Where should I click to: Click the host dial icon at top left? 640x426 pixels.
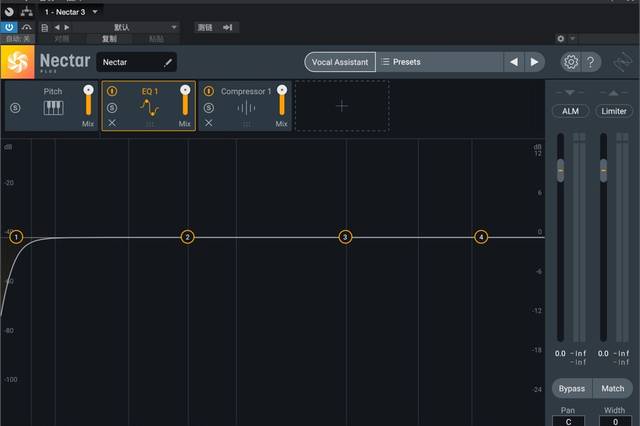(x=9, y=12)
